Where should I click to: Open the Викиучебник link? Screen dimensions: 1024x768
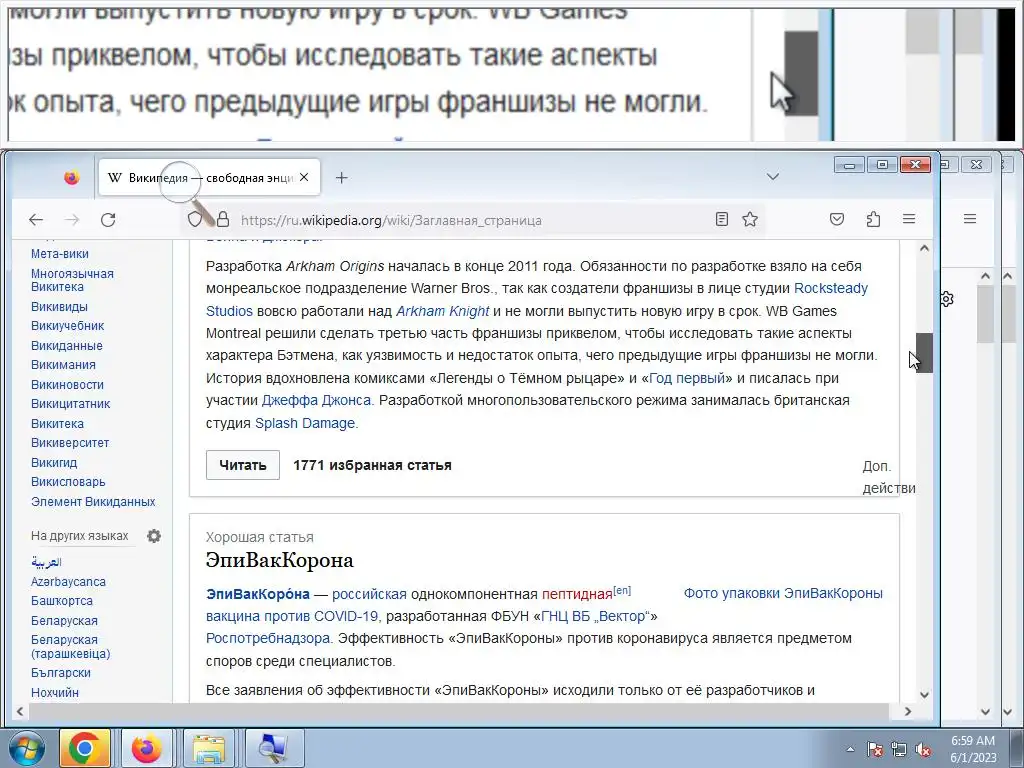click(x=67, y=326)
